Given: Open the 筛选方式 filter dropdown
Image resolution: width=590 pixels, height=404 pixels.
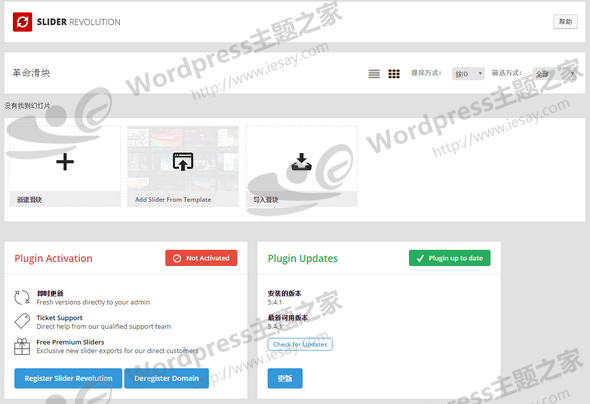Looking at the screenshot, I should 555,74.
